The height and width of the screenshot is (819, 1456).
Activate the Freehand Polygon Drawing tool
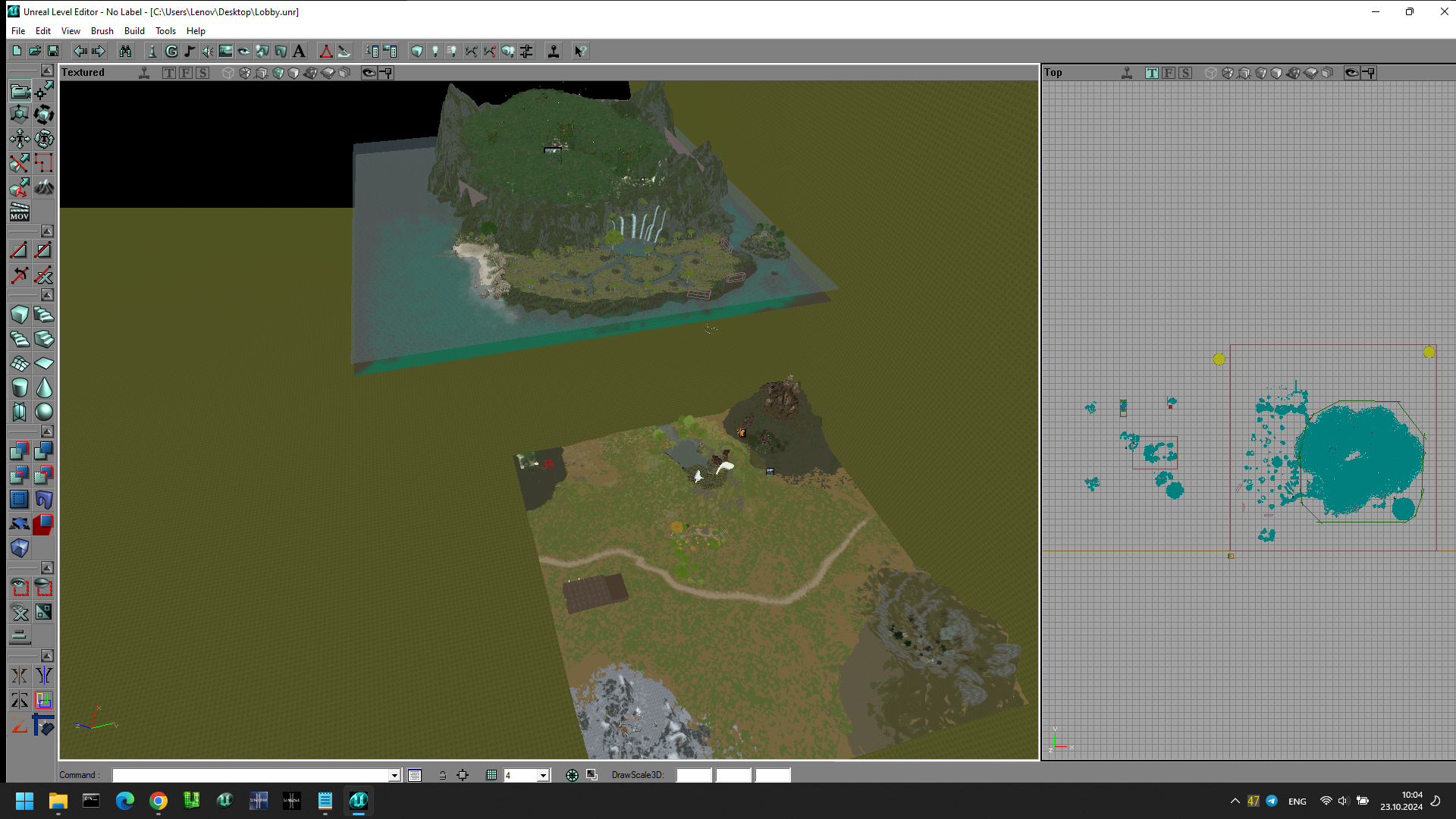tap(44, 164)
